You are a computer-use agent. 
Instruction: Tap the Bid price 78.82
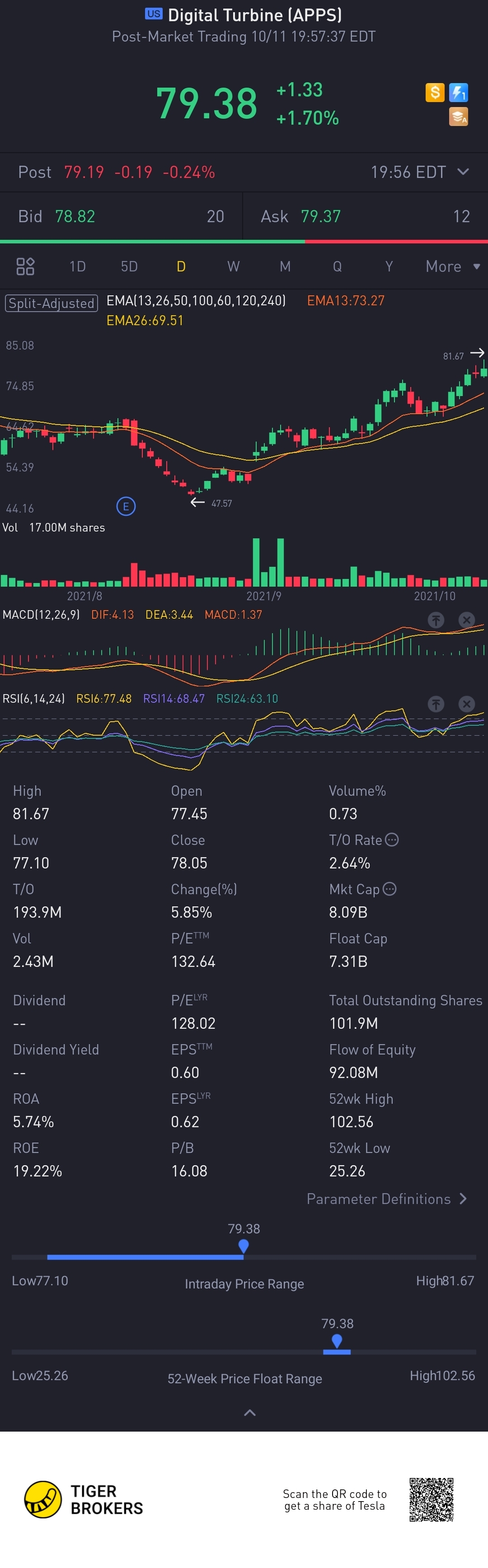coord(75,216)
